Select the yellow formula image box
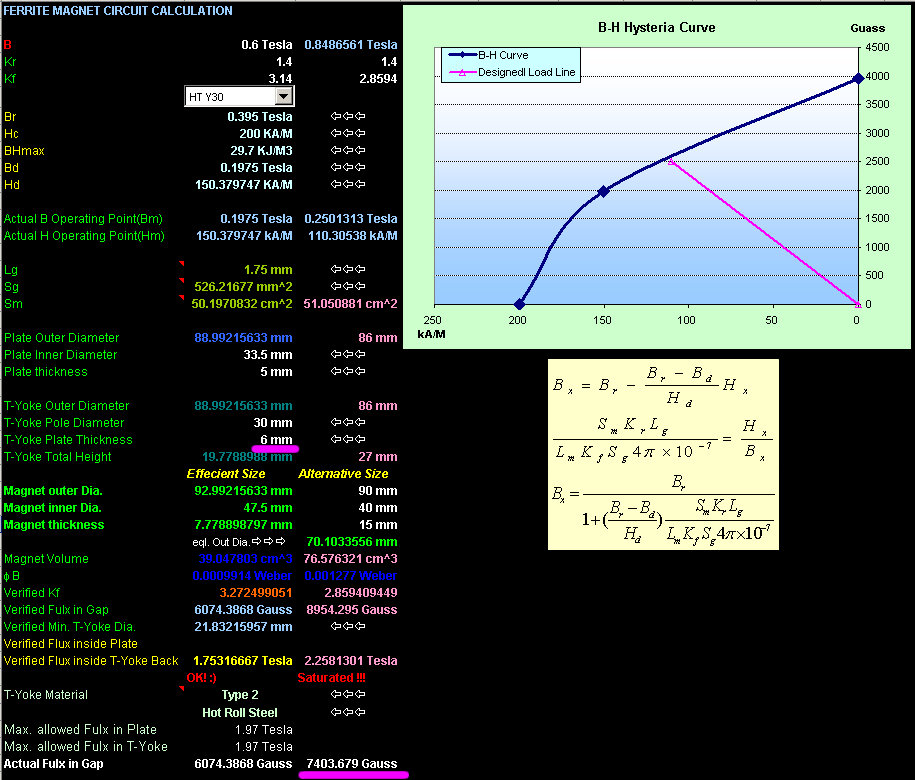Screen dimensions: 915x780 664,457
